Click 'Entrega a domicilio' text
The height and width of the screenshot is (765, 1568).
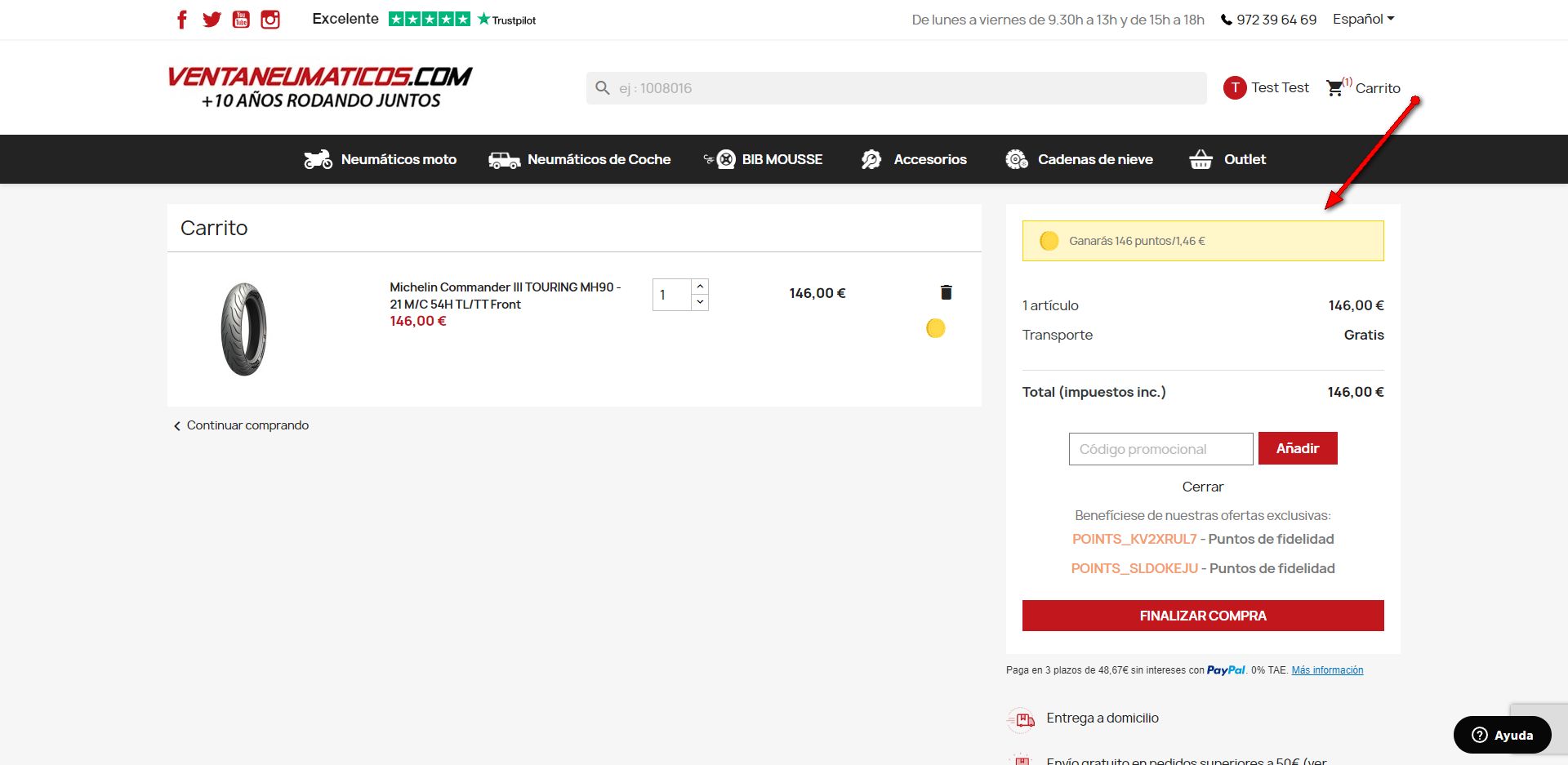point(1102,718)
